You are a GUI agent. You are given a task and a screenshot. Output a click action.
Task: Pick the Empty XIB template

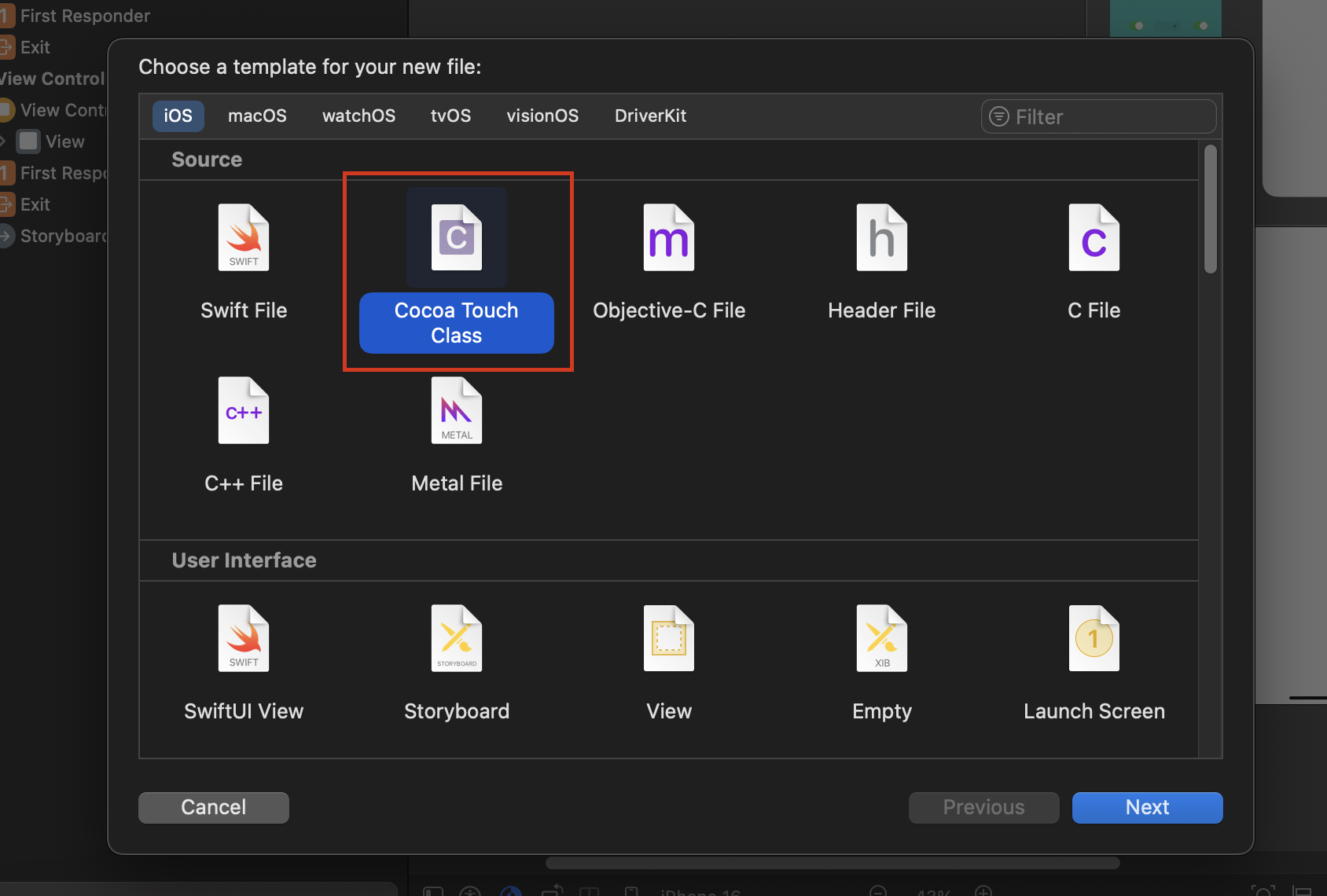click(881, 663)
